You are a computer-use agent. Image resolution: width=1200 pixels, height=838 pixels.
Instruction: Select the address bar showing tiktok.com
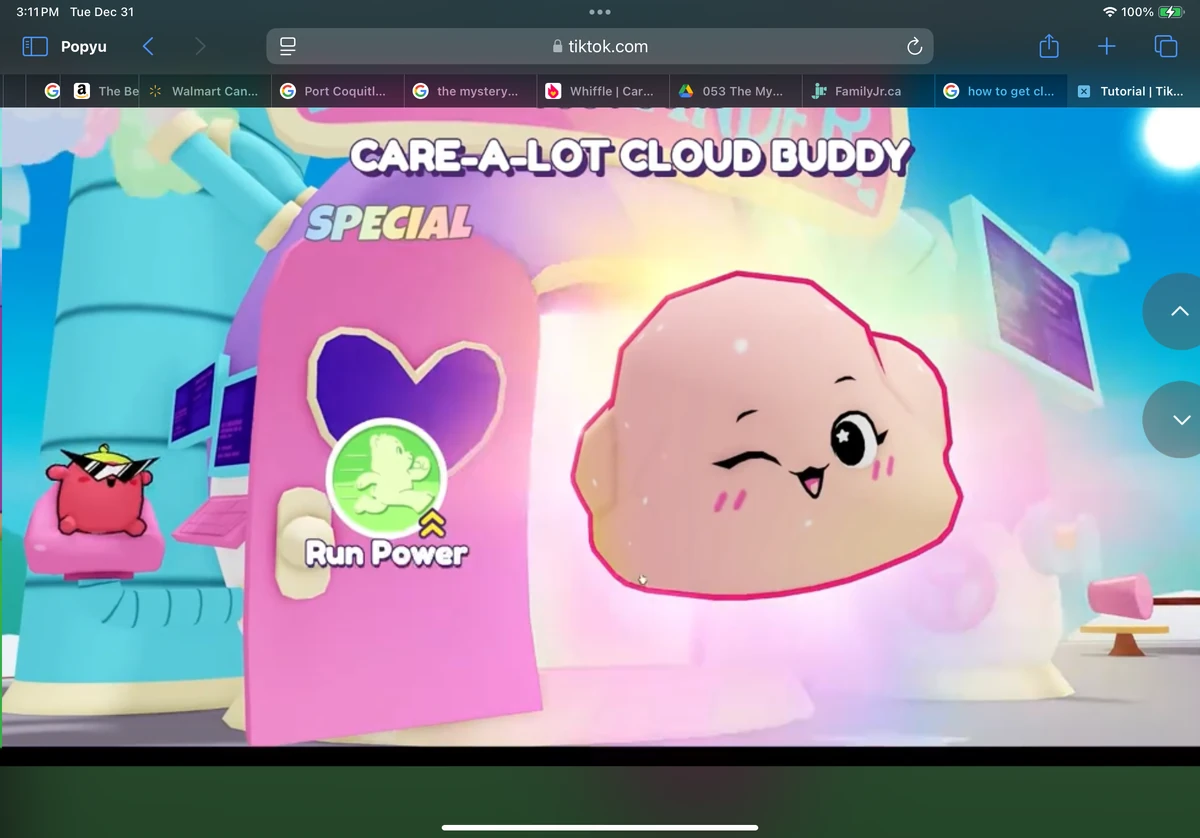pyautogui.click(x=648, y=46)
